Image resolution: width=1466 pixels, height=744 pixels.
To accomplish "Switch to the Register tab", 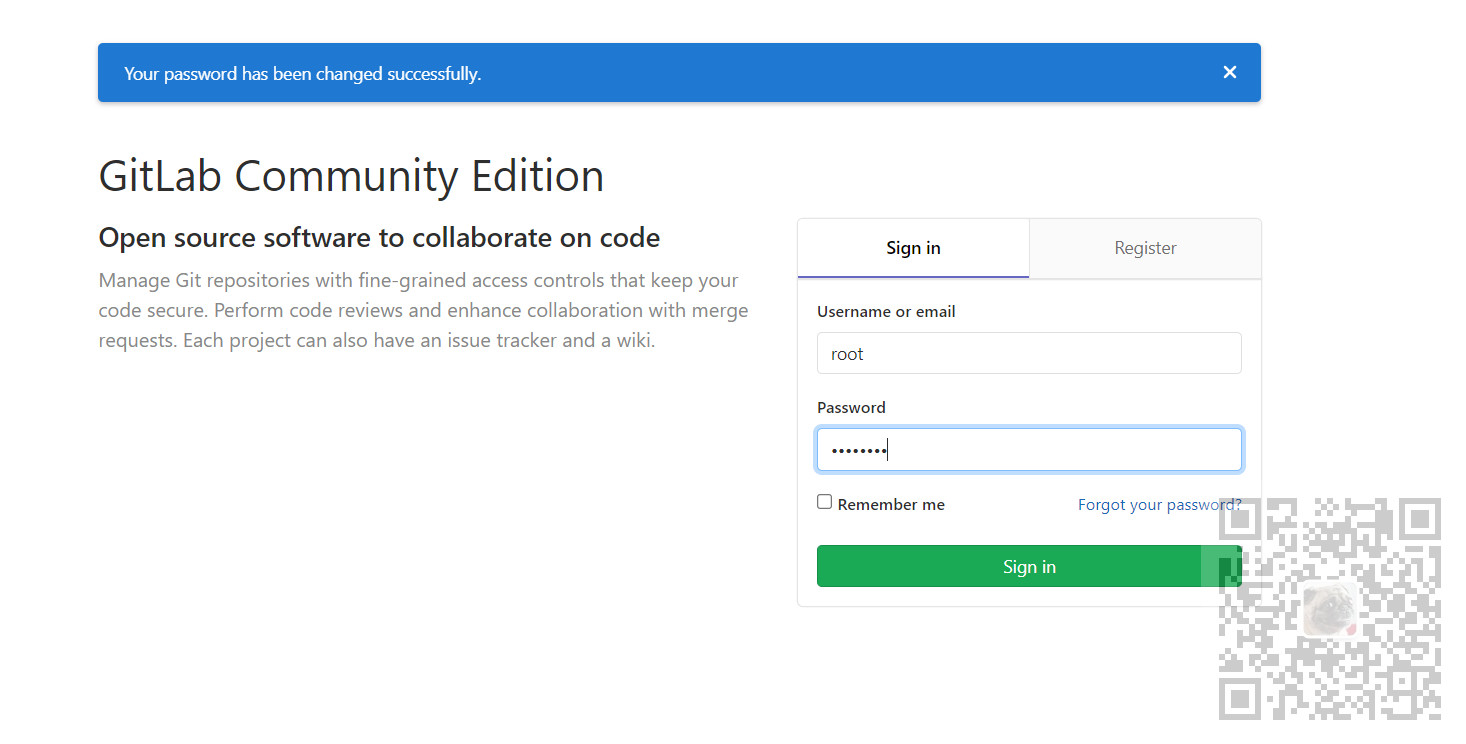I will pyautogui.click(x=1145, y=248).
